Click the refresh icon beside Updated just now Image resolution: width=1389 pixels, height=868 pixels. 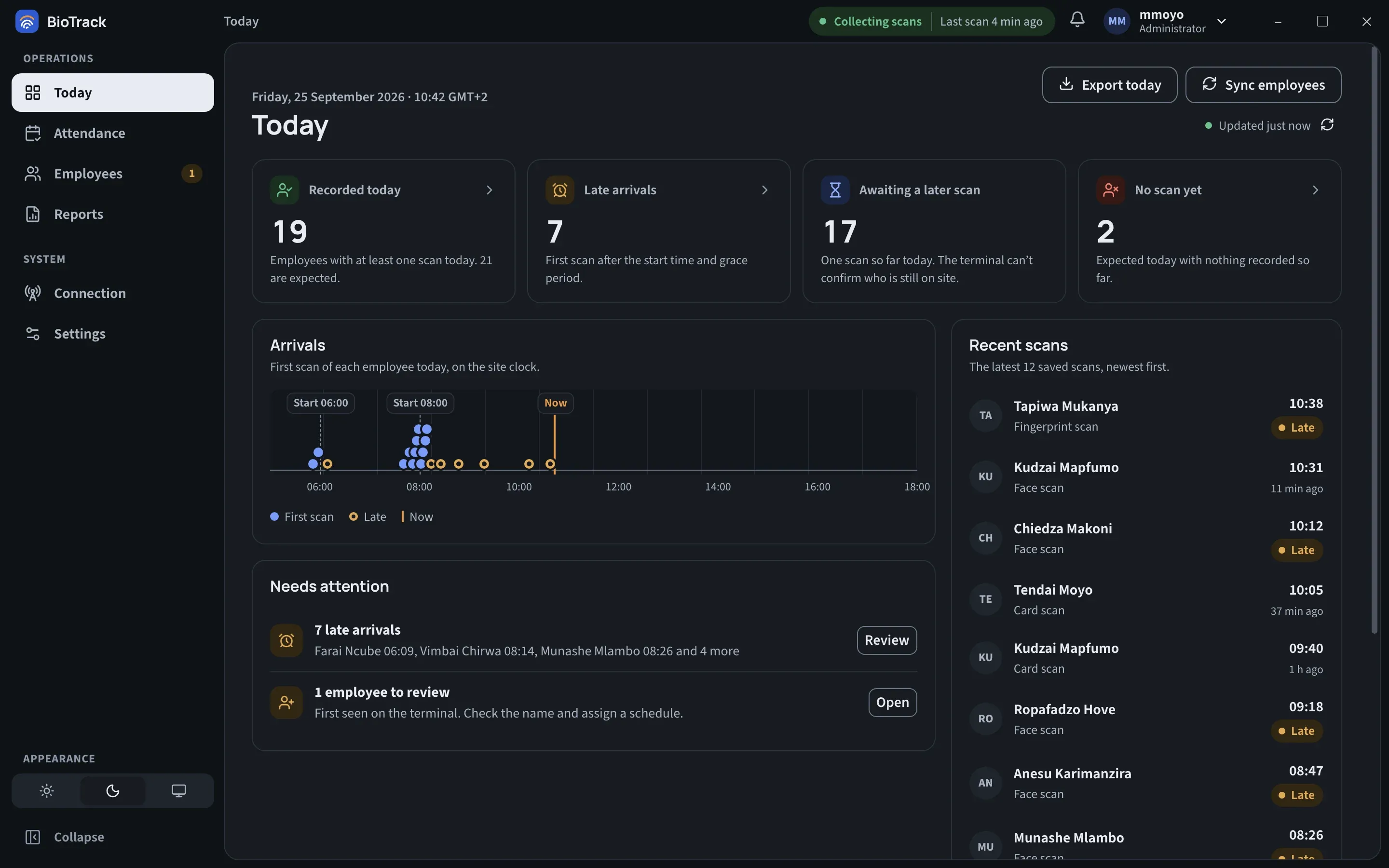[x=1327, y=125]
